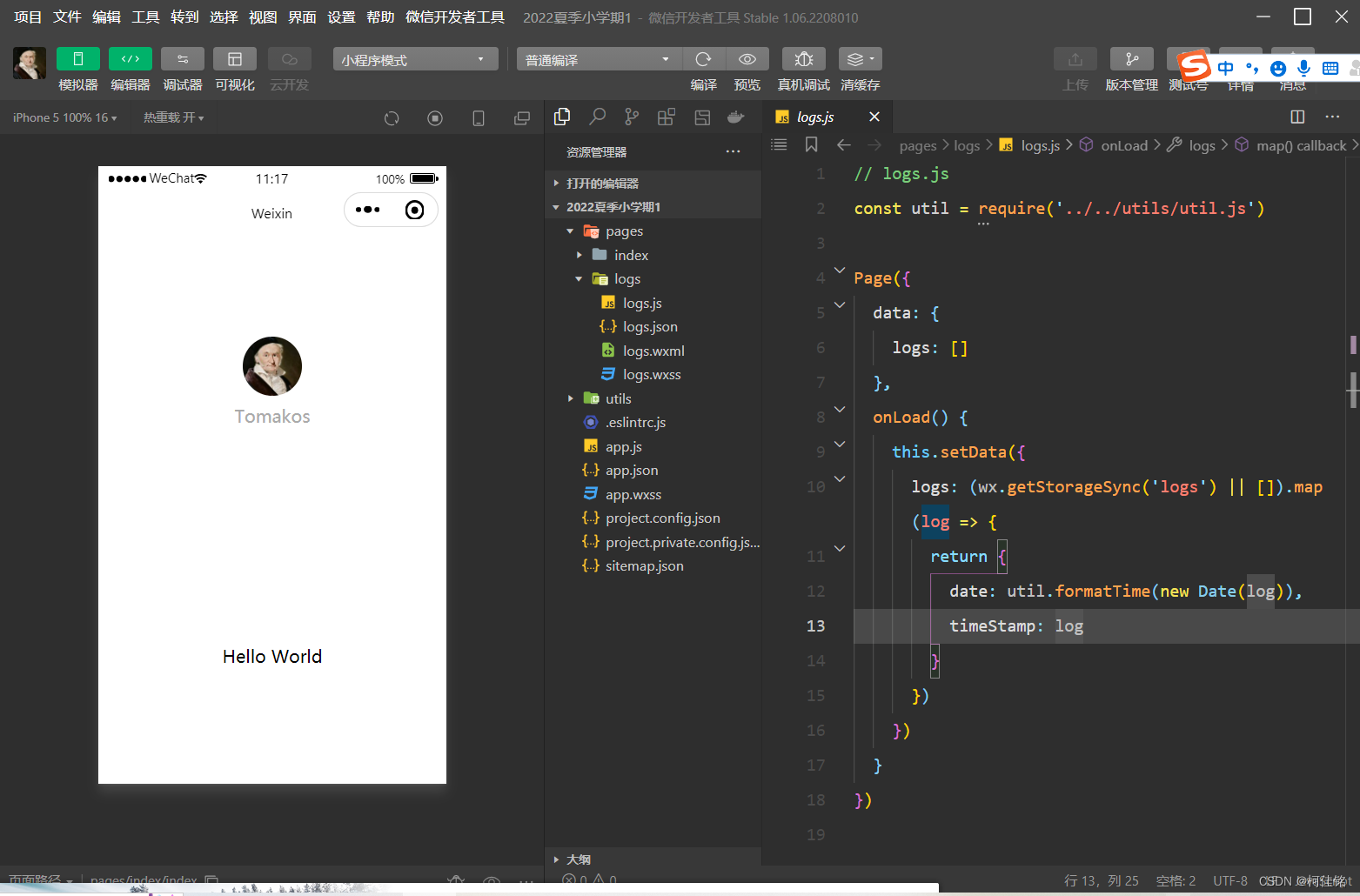Click the clear cache layers icon

[x=861, y=59]
